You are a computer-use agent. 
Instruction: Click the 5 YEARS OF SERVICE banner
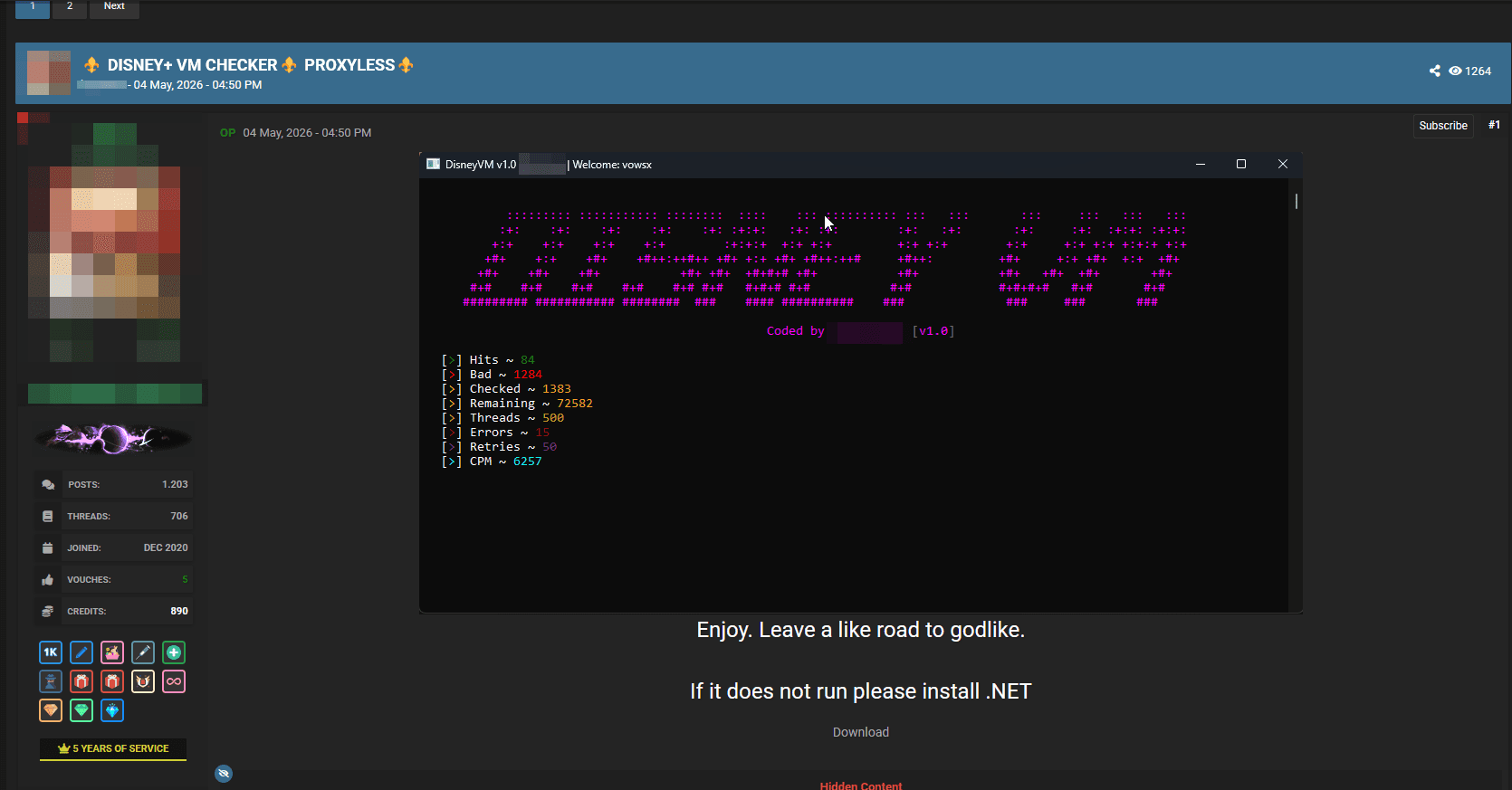pos(113,749)
